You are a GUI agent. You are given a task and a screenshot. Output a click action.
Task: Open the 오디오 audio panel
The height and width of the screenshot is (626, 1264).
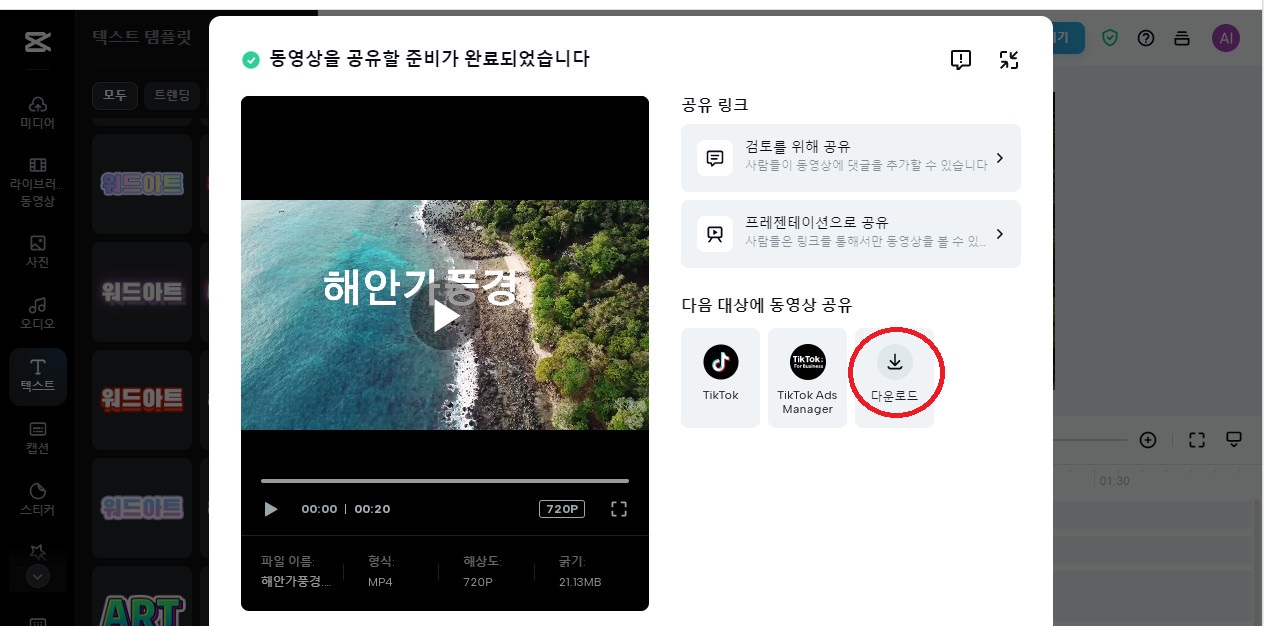pyautogui.click(x=38, y=312)
